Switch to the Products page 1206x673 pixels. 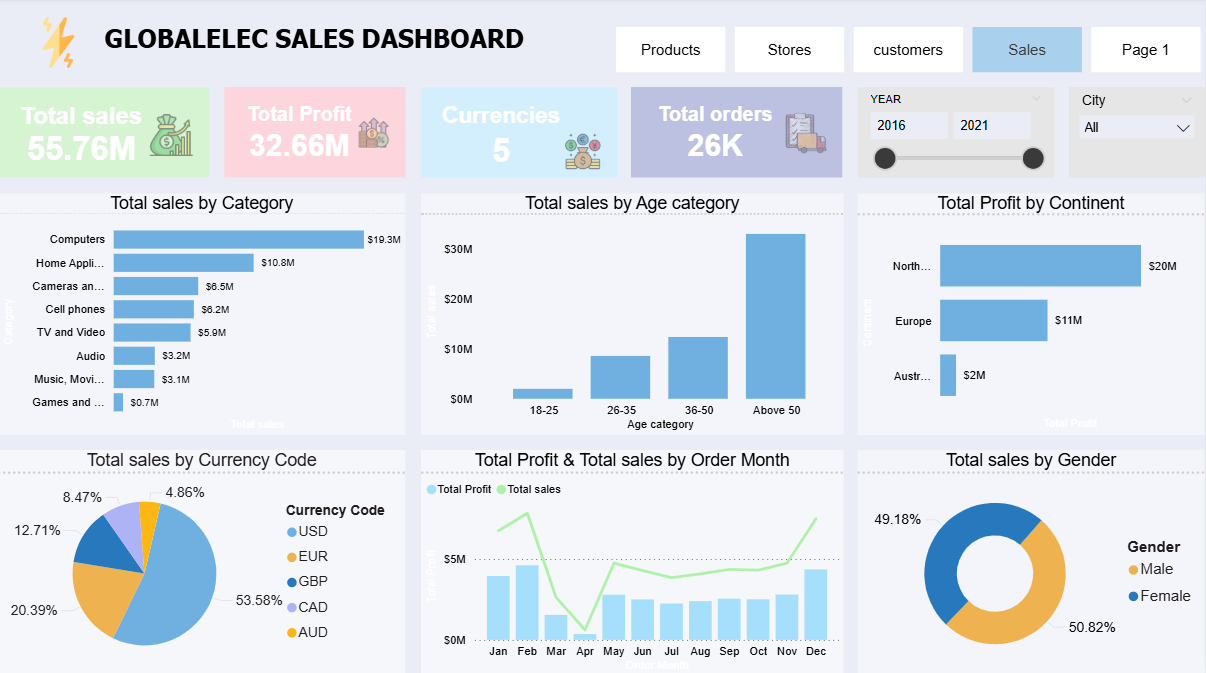(670, 49)
